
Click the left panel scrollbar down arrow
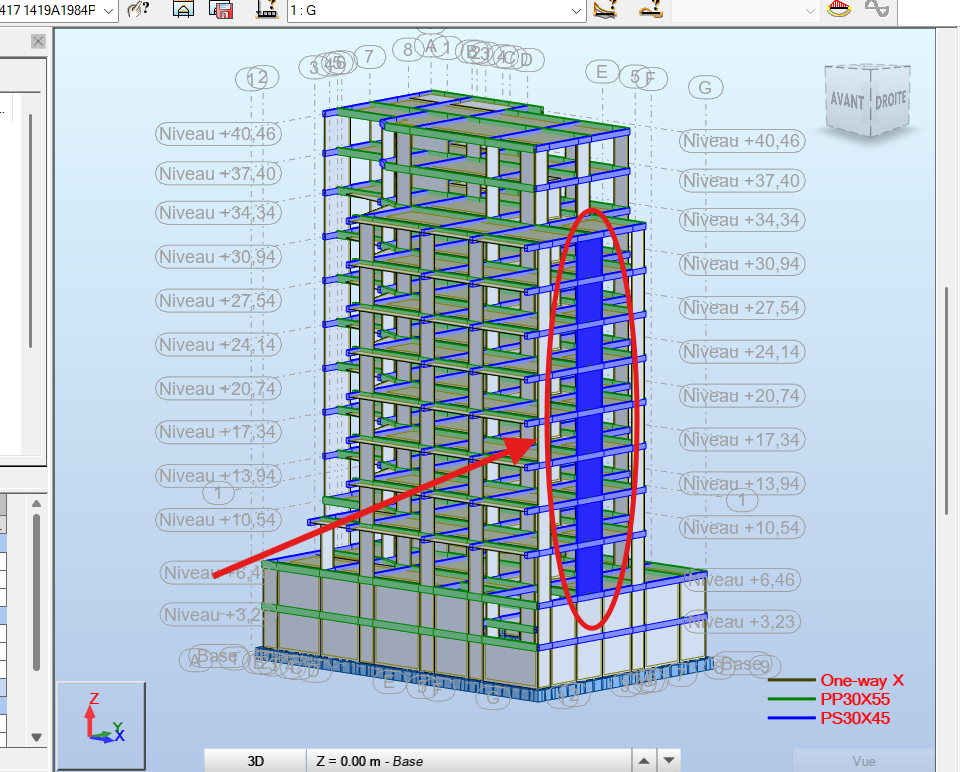tap(37, 738)
